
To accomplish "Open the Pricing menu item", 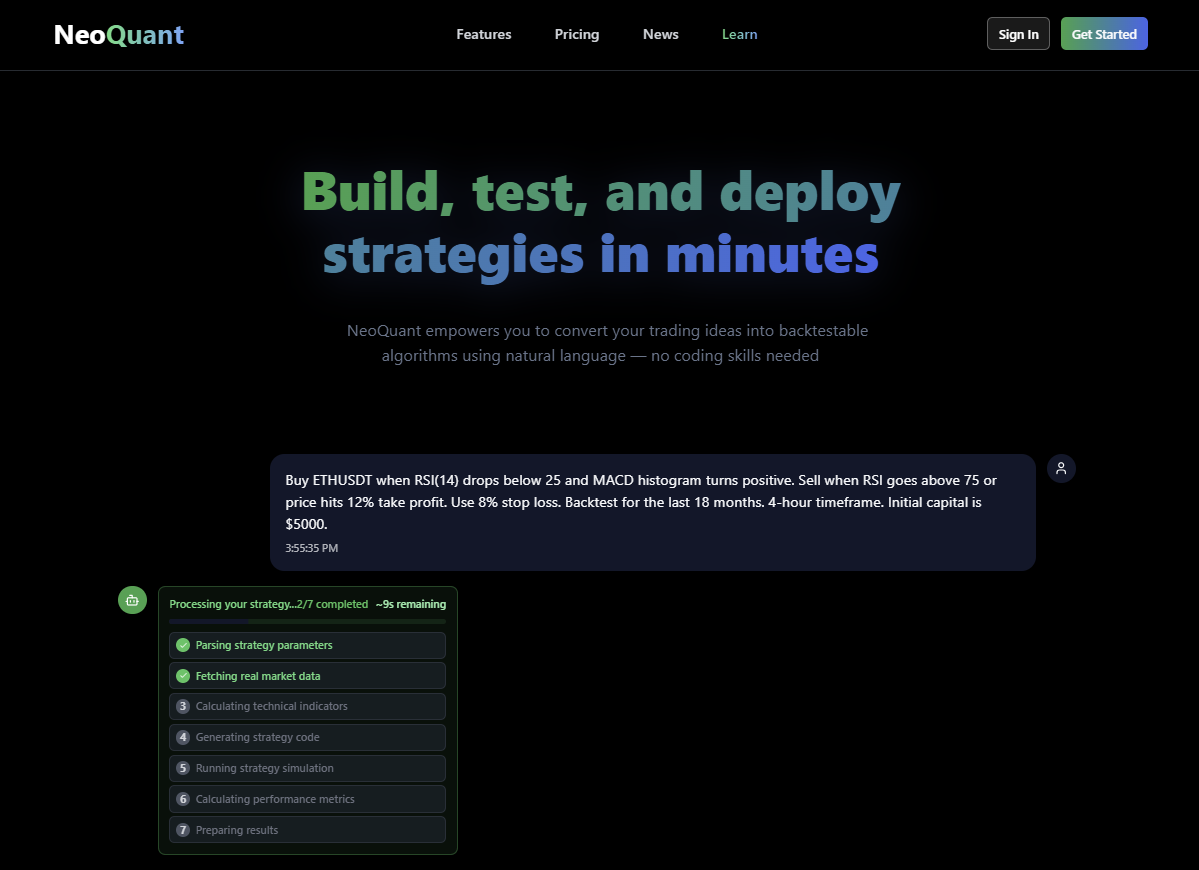I will (x=576, y=33).
